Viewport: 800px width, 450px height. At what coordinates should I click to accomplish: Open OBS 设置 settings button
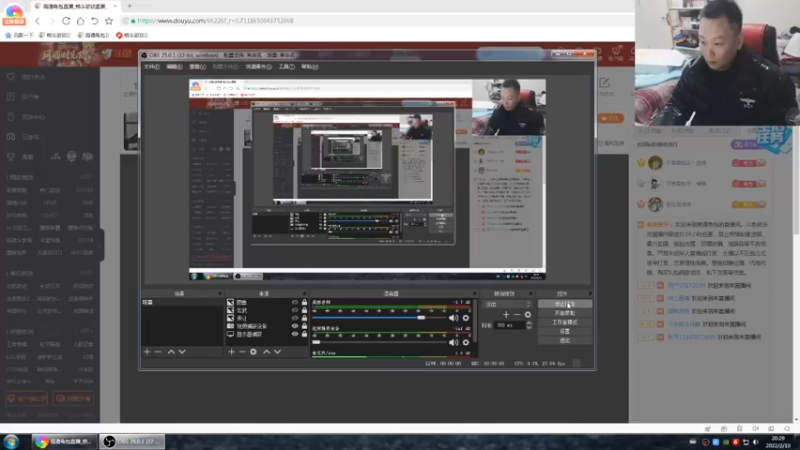tap(565, 332)
